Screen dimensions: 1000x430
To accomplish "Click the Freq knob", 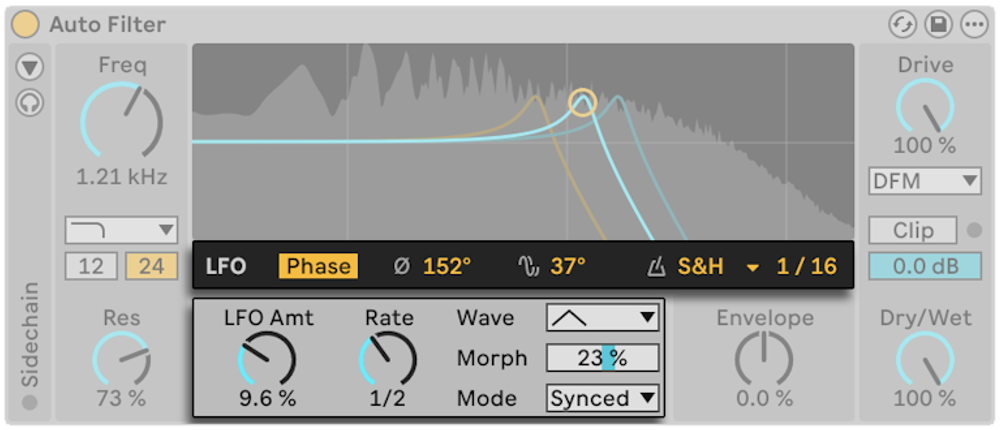I will (122, 120).
